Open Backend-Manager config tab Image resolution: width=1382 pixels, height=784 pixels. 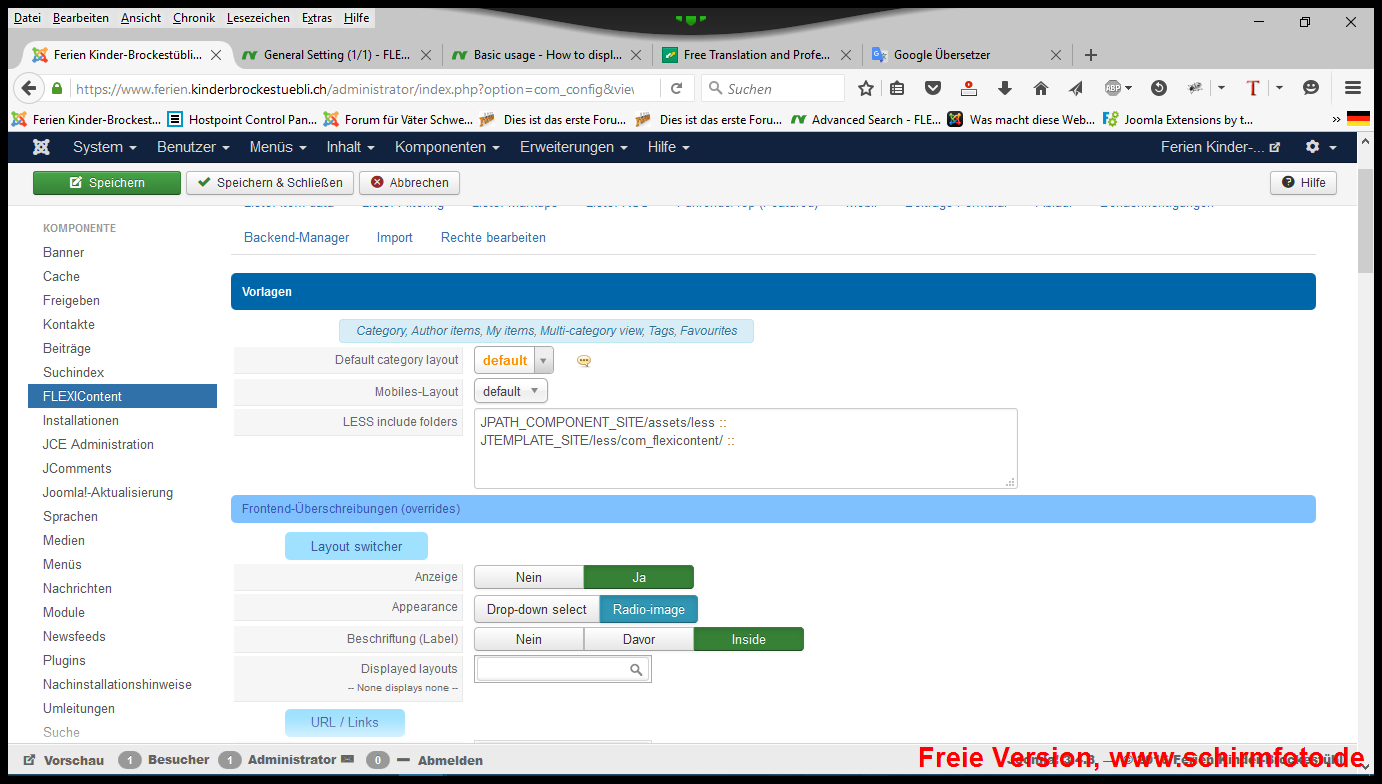coord(297,237)
